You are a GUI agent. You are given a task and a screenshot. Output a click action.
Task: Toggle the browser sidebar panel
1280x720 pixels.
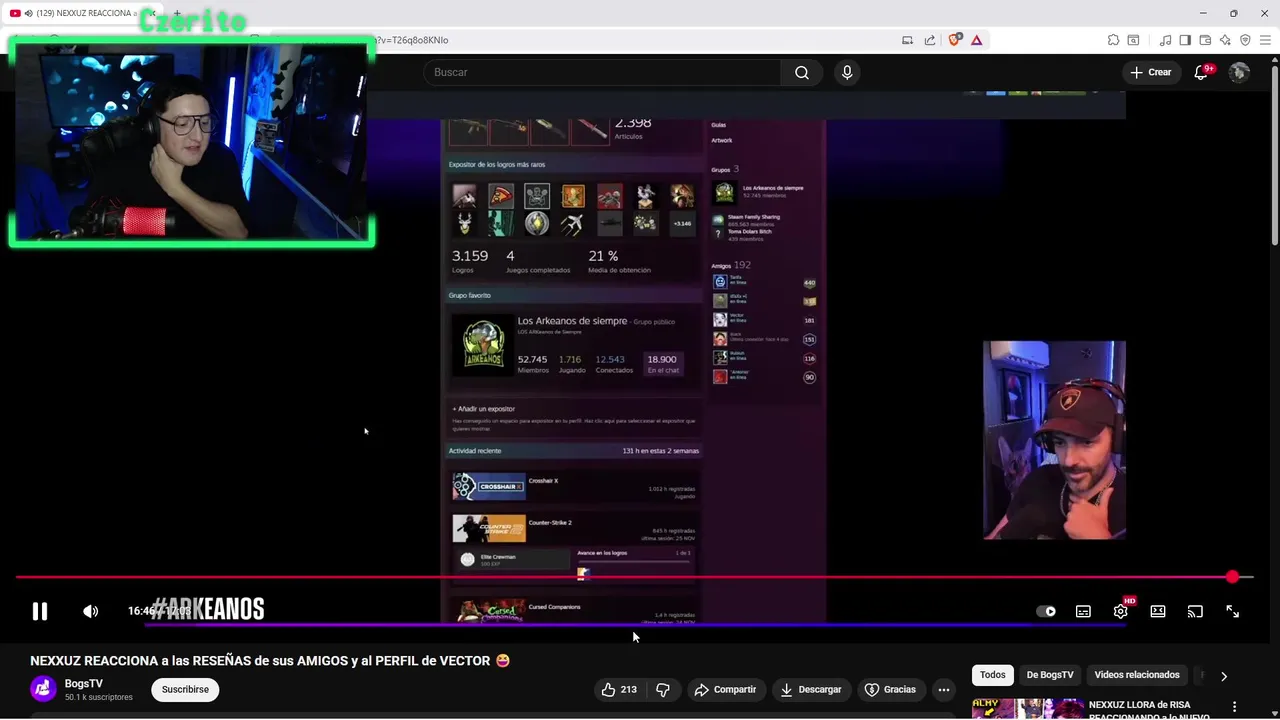pos(1185,40)
